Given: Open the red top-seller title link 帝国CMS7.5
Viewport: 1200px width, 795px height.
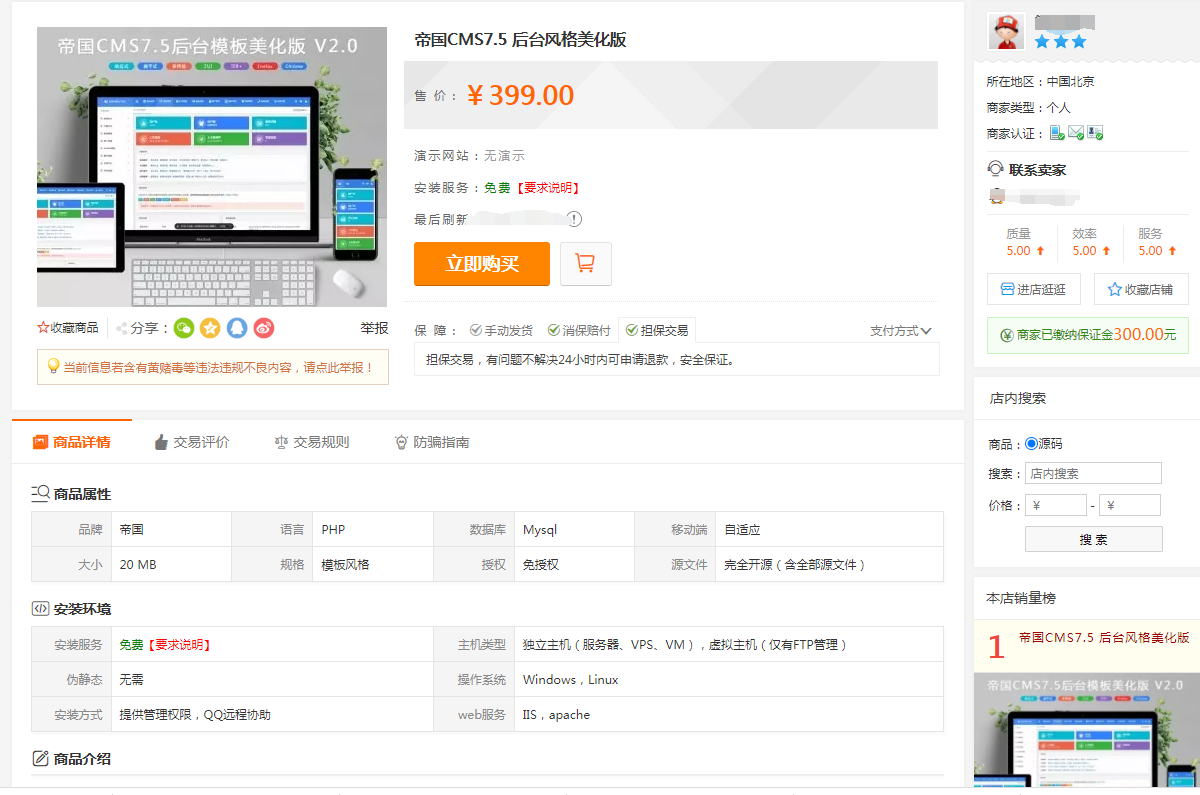Looking at the screenshot, I should coord(1104,637).
